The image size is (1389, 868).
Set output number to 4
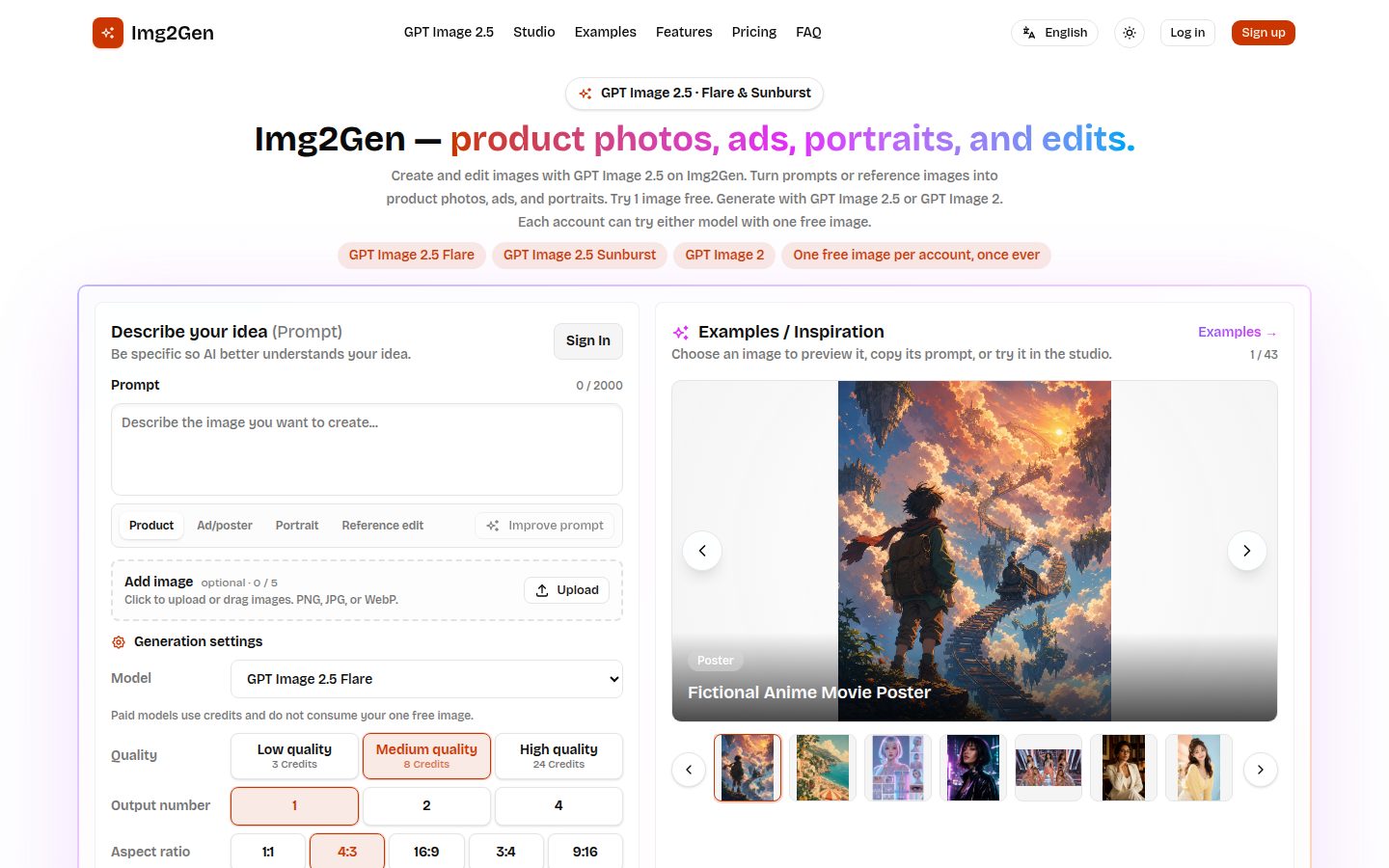(558, 806)
